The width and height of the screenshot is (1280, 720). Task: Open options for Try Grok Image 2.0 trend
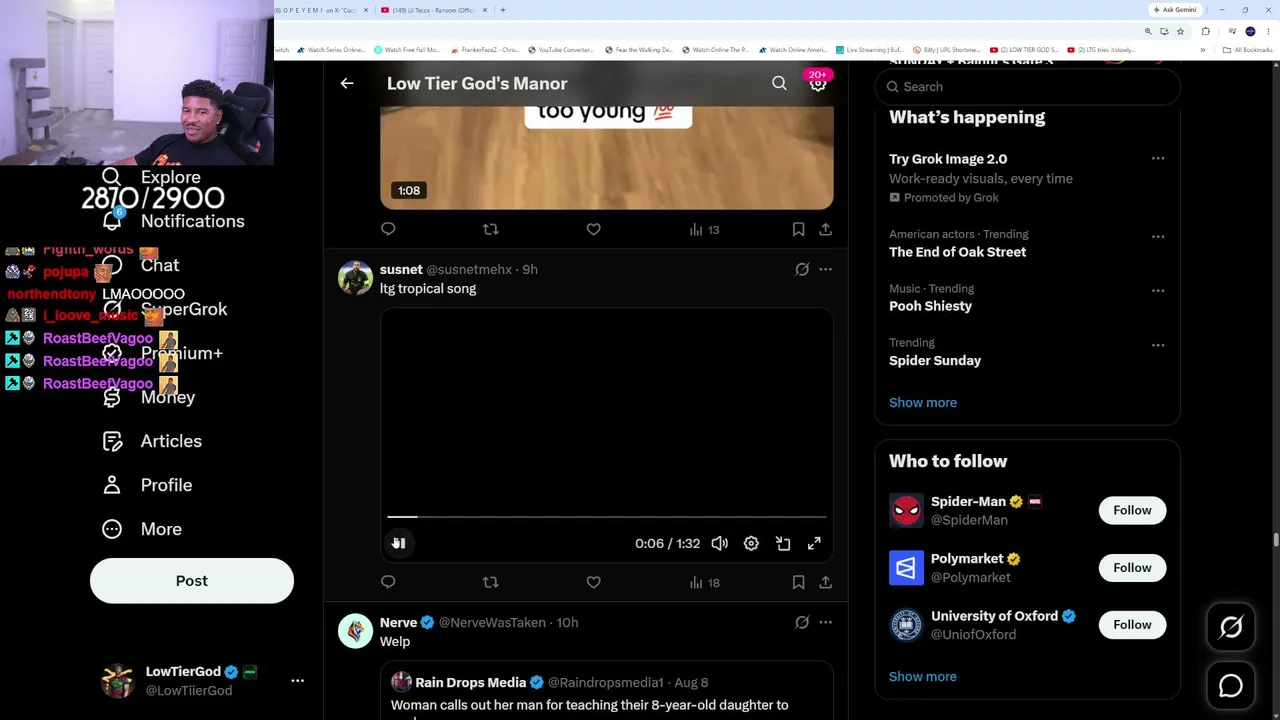(1158, 158)
